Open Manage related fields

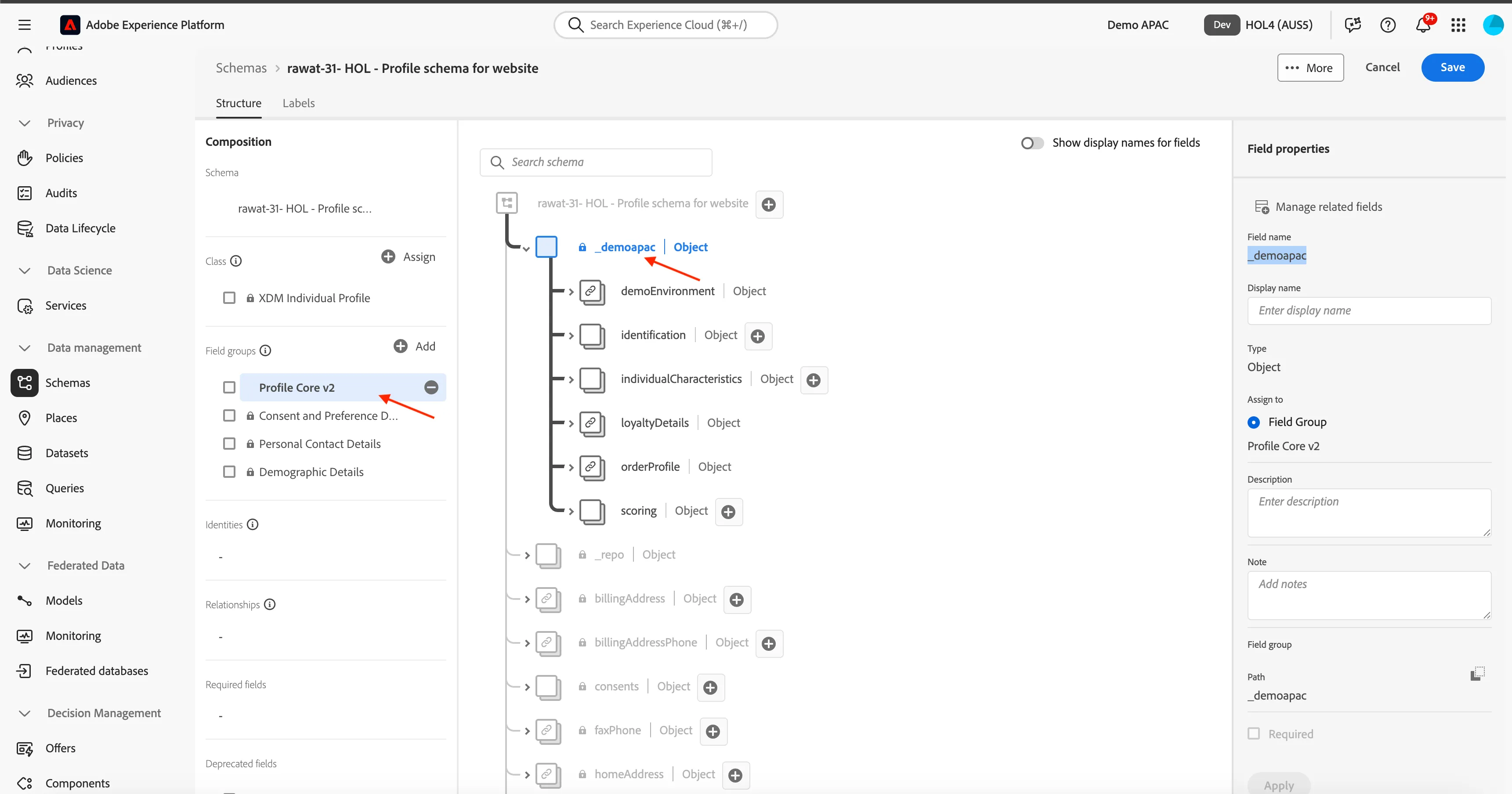click(x=1318, y=206)
